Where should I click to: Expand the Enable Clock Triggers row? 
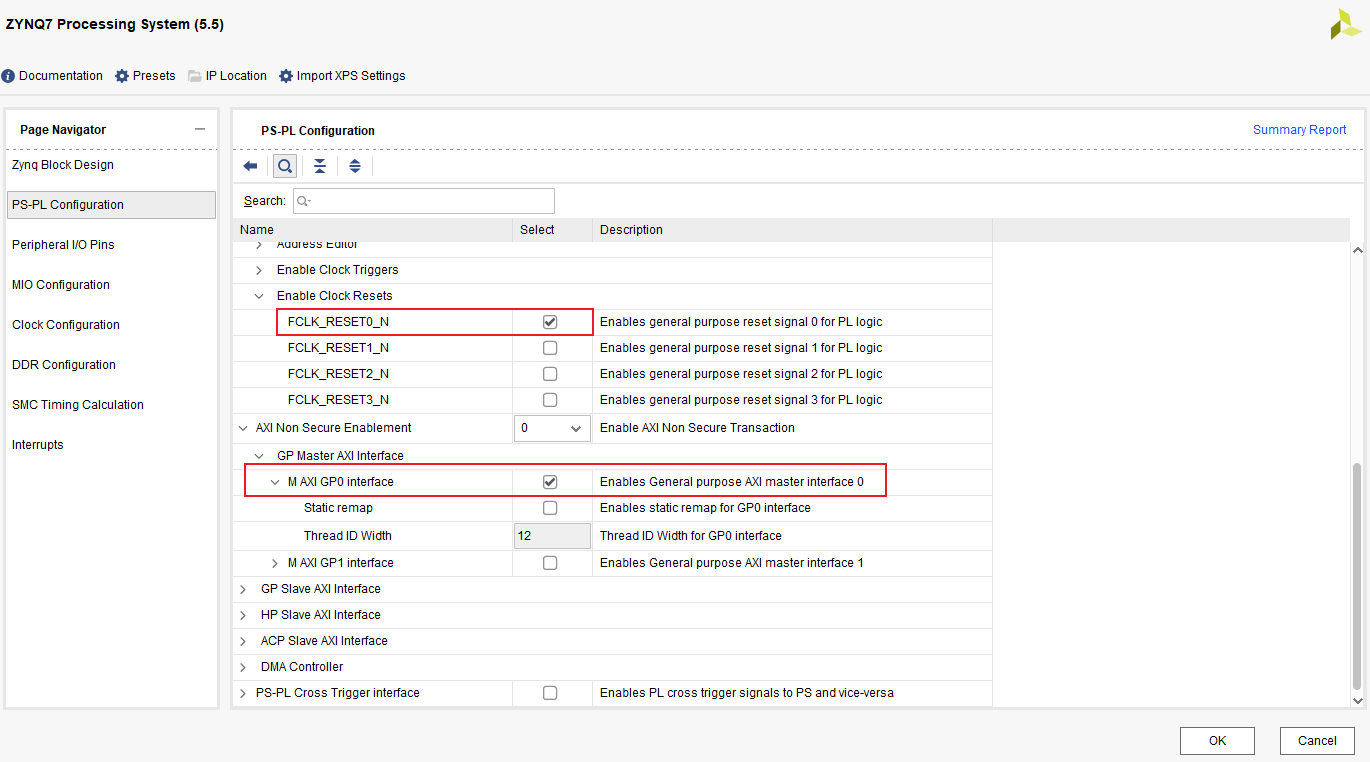[x=259, y=270]
